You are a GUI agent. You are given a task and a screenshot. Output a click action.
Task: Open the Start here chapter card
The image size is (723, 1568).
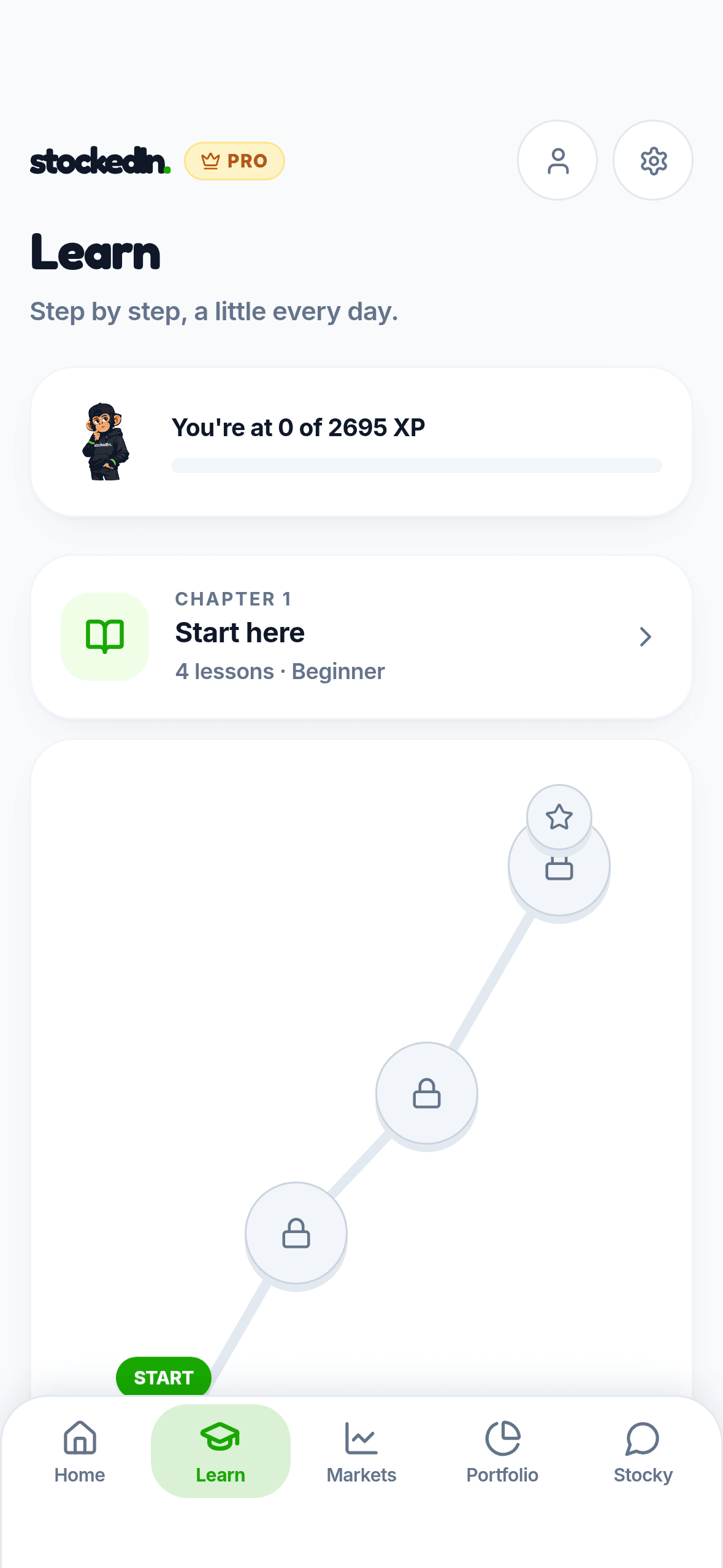(x=361, y=637)
